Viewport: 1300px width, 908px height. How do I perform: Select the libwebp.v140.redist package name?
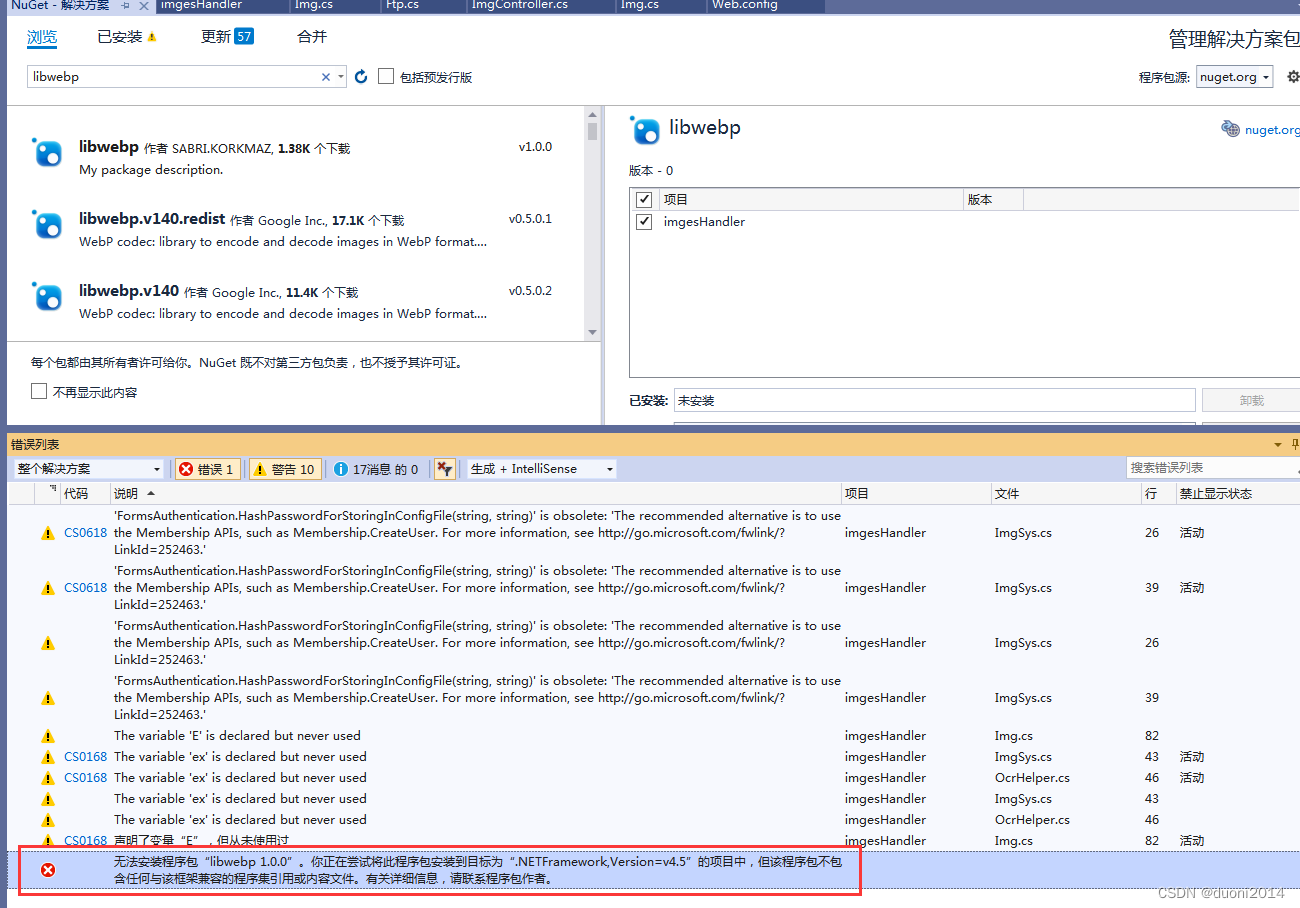(152, 219)
